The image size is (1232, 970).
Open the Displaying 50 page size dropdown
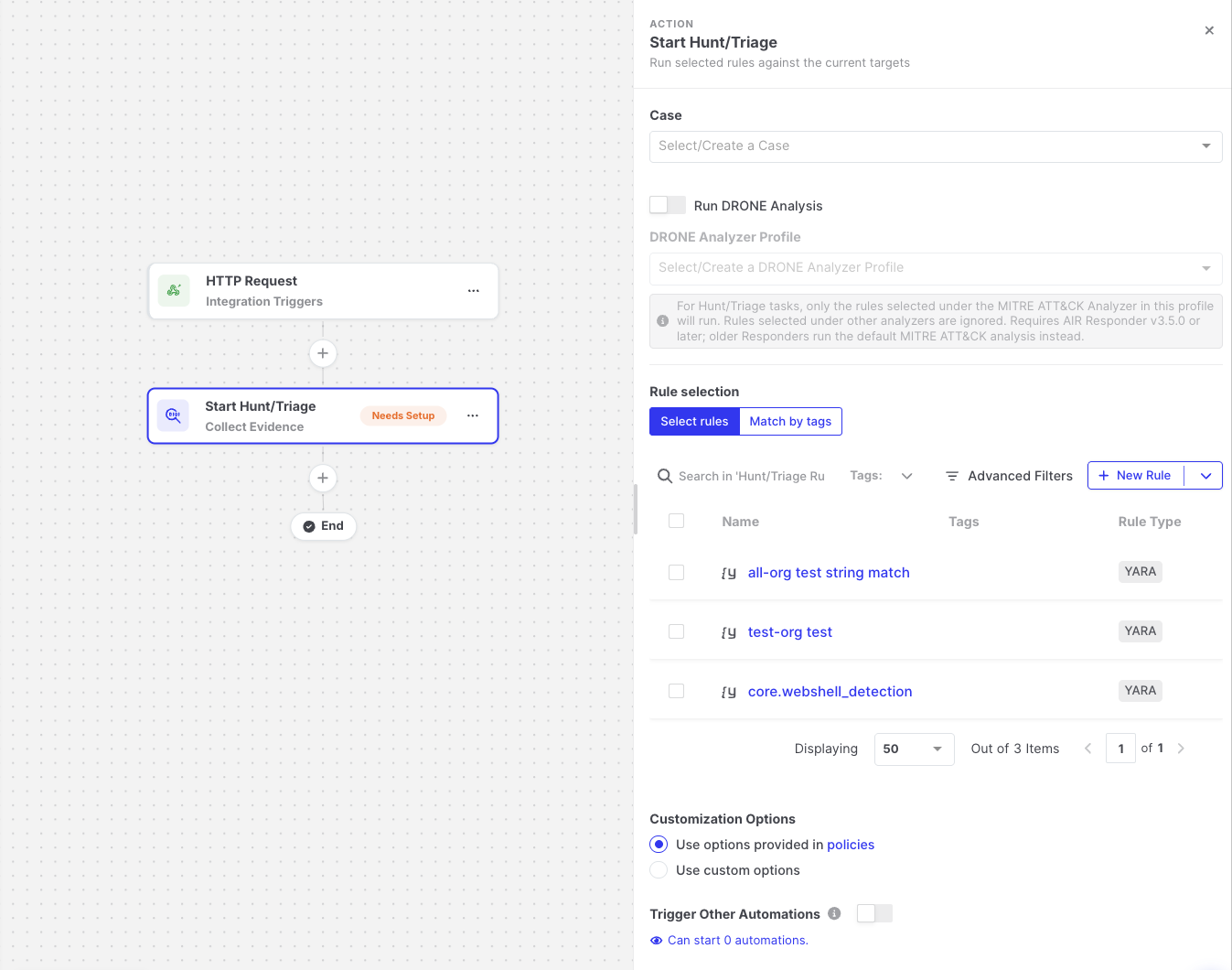coord(915,749)
